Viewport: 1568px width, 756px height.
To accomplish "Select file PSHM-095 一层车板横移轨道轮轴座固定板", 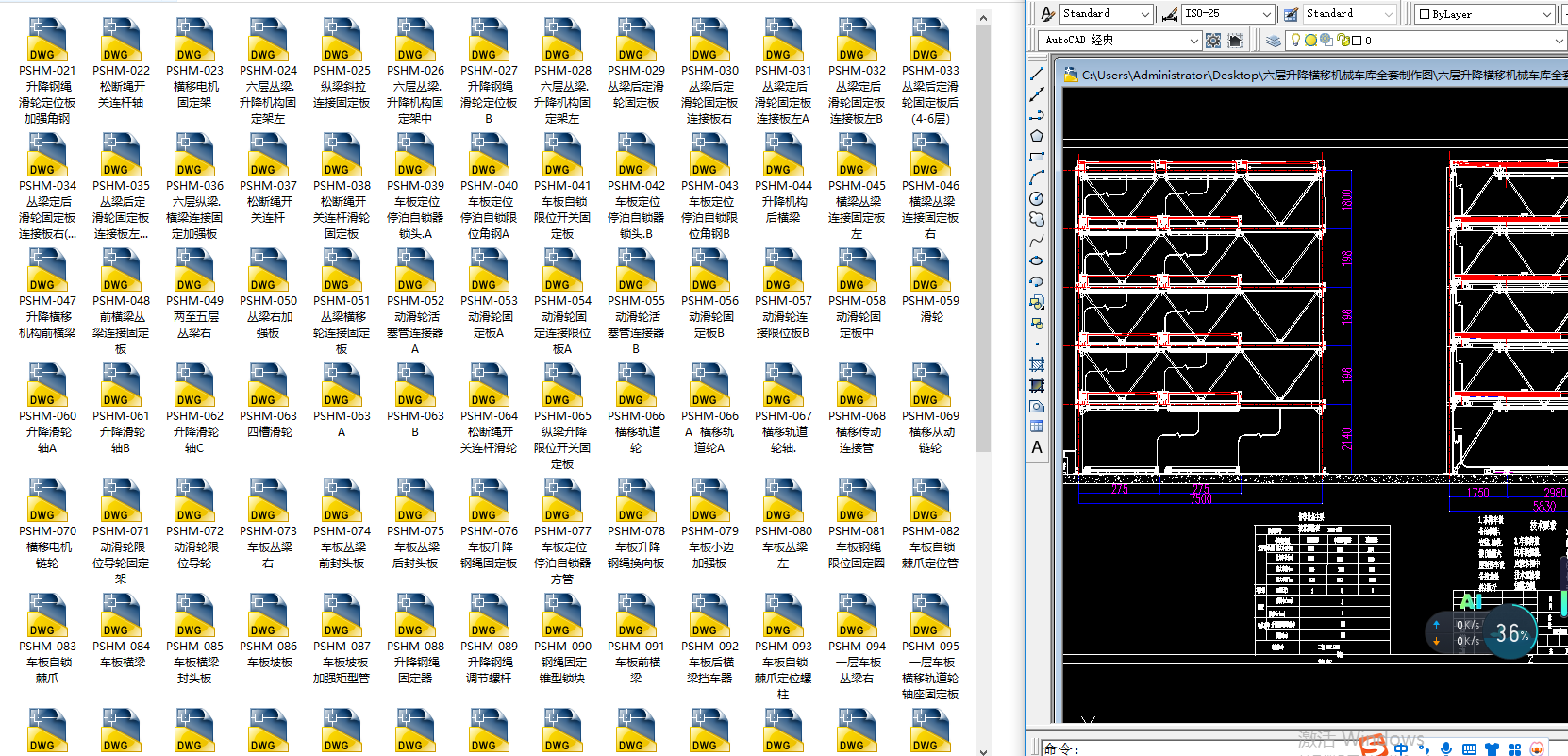I will coord(930,647).
